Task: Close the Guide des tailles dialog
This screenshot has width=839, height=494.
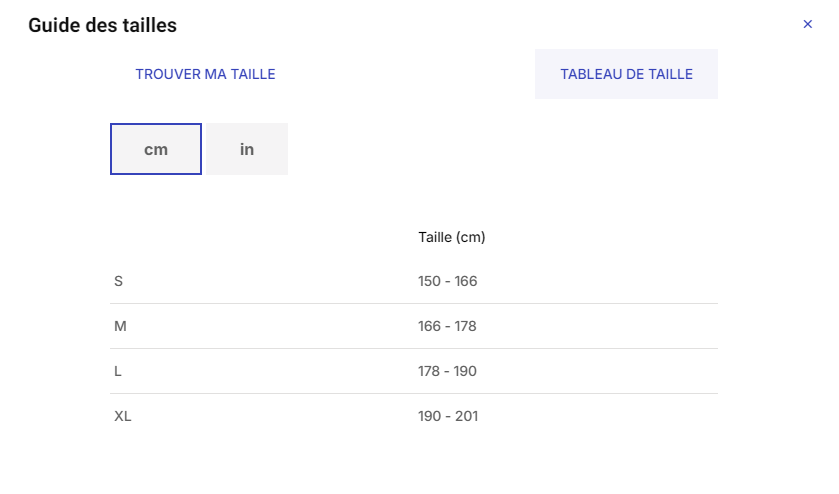Action: click(808, 24)
